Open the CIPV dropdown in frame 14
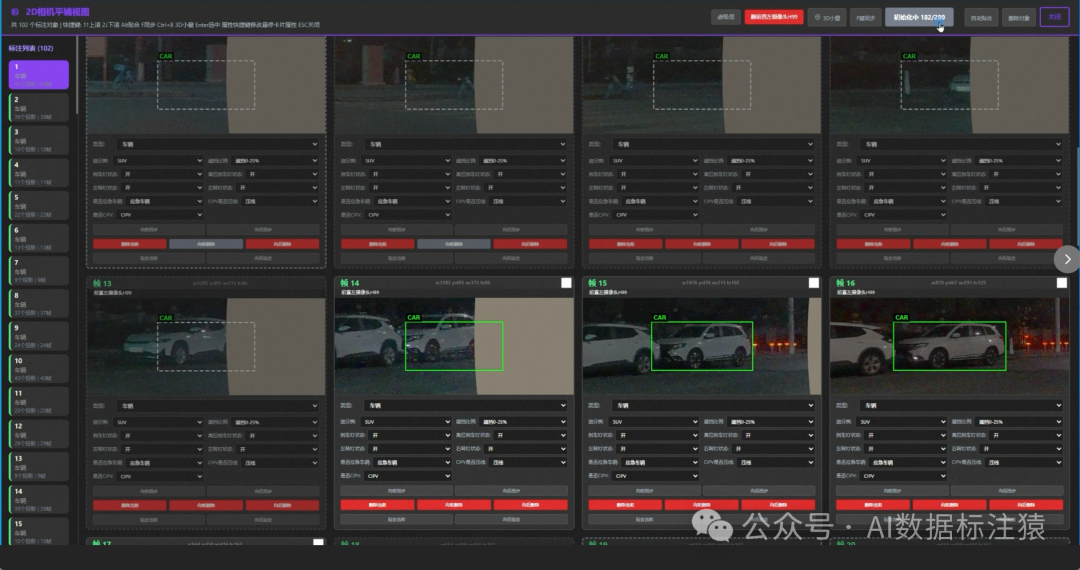 point(408,476)
